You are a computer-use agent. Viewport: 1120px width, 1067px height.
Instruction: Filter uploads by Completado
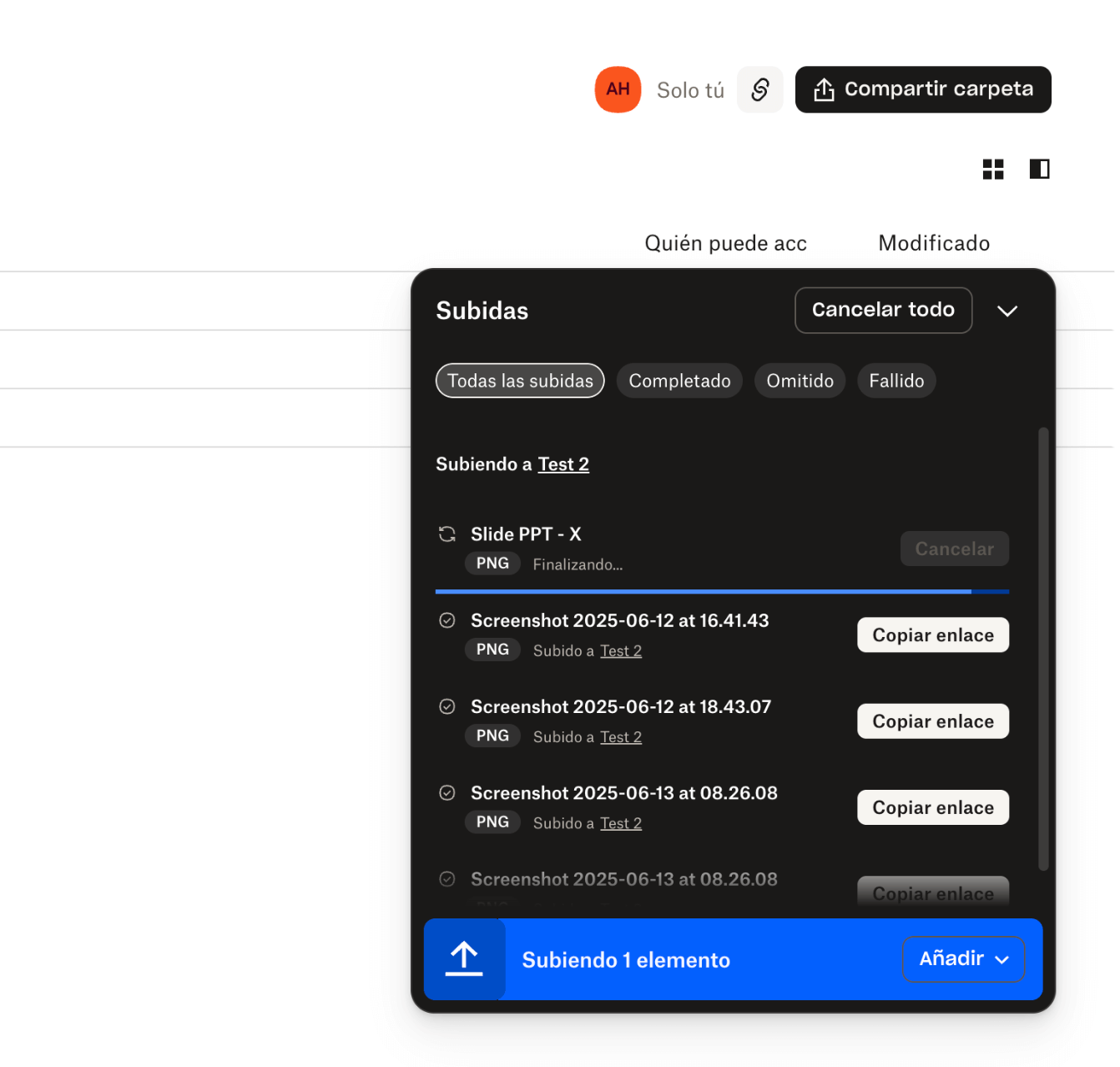point(679,381)
